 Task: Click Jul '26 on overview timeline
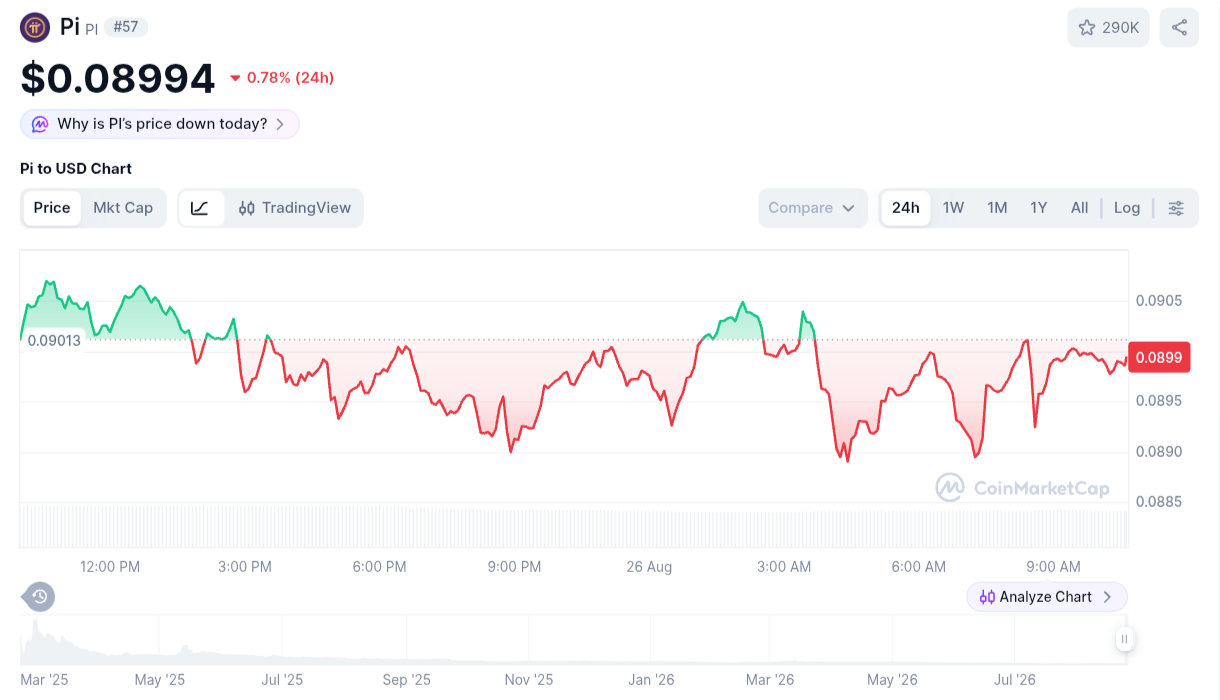pos(1015,680)
